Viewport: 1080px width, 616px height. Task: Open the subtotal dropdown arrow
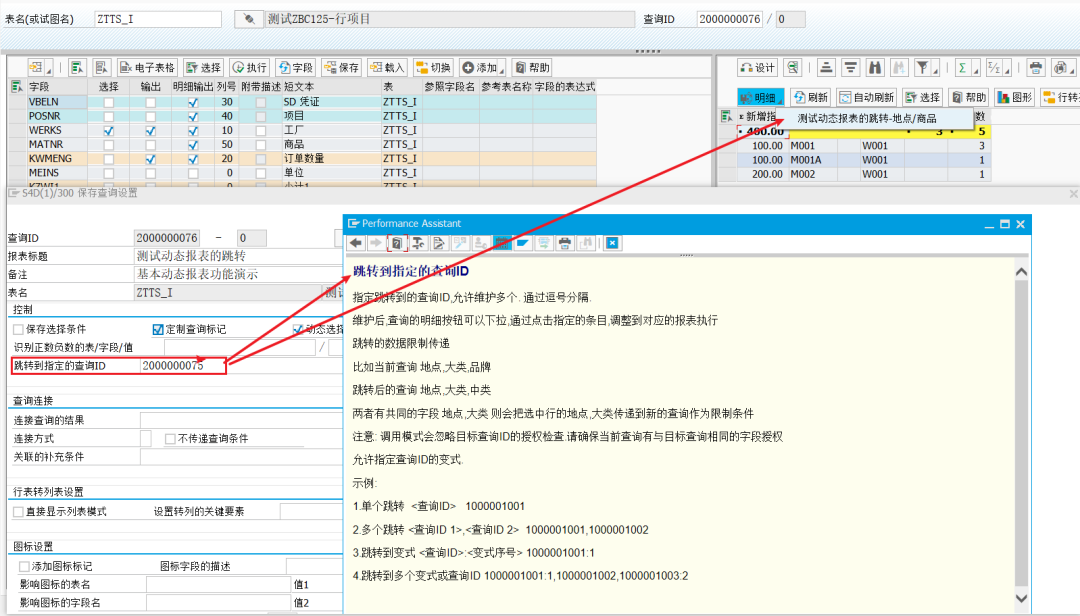(1007, 70)
